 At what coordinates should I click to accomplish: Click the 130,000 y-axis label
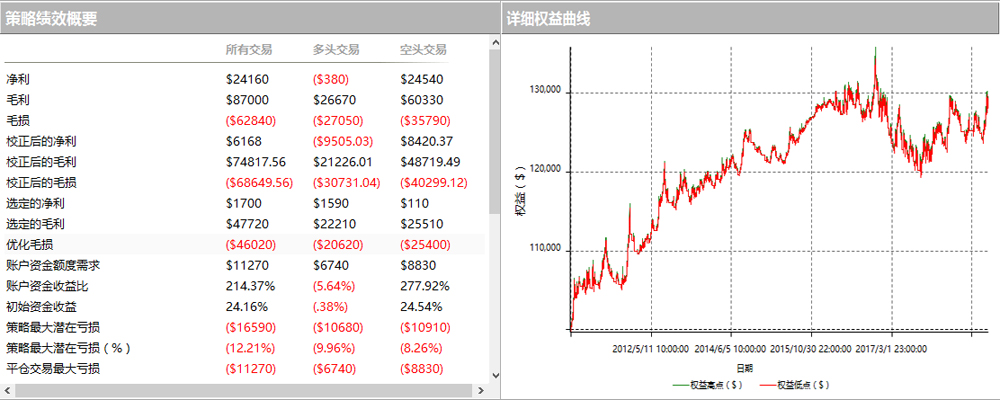[544, 90]
